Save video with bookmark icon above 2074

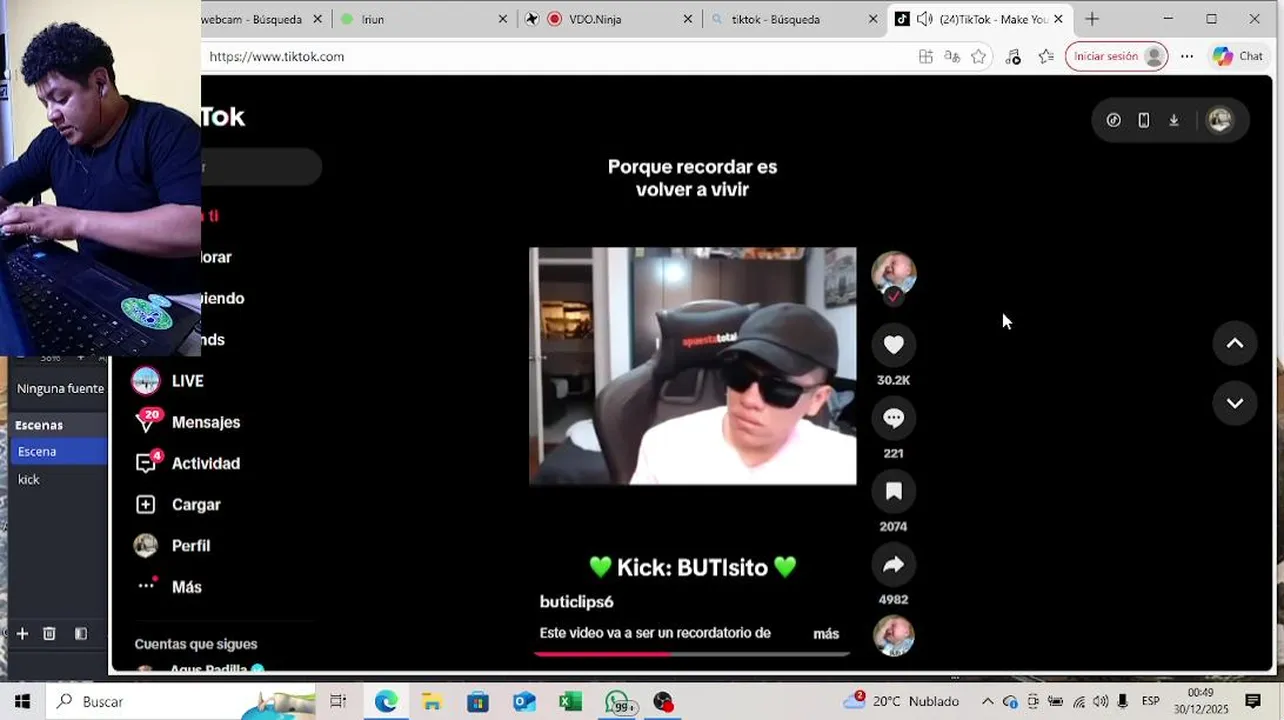click(x=893, y=491)
